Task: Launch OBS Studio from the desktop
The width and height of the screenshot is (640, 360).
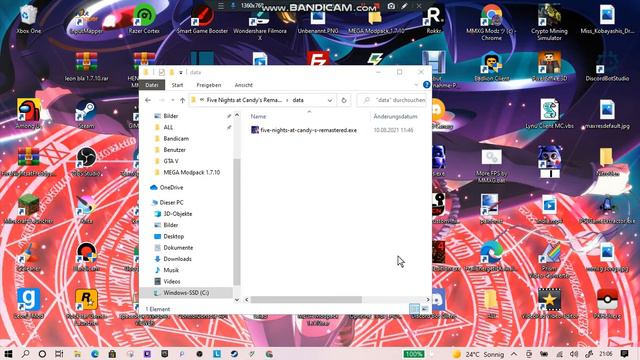Action: click(x=86, y=161)
